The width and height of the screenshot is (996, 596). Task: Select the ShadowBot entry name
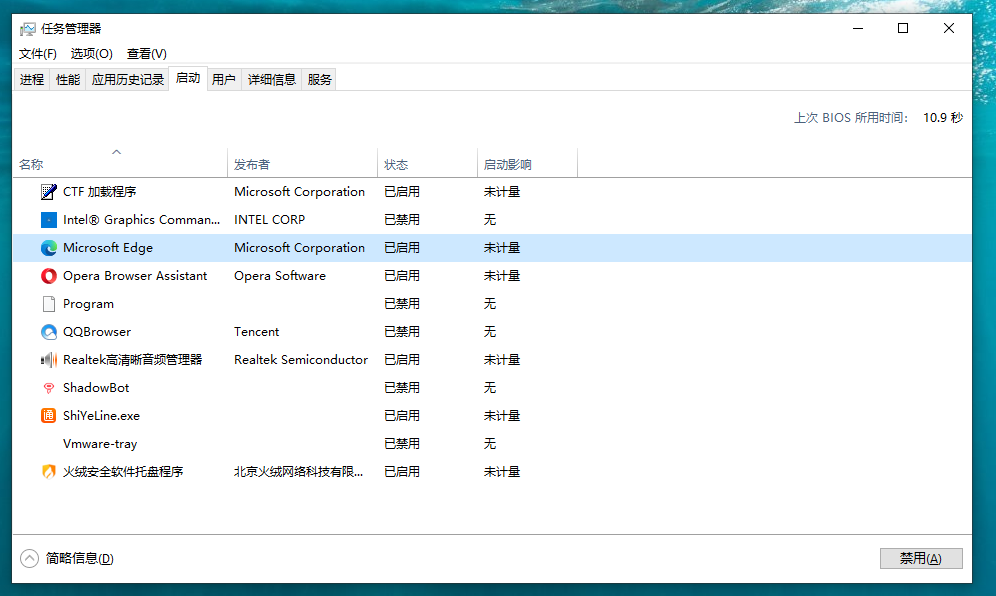96,388
